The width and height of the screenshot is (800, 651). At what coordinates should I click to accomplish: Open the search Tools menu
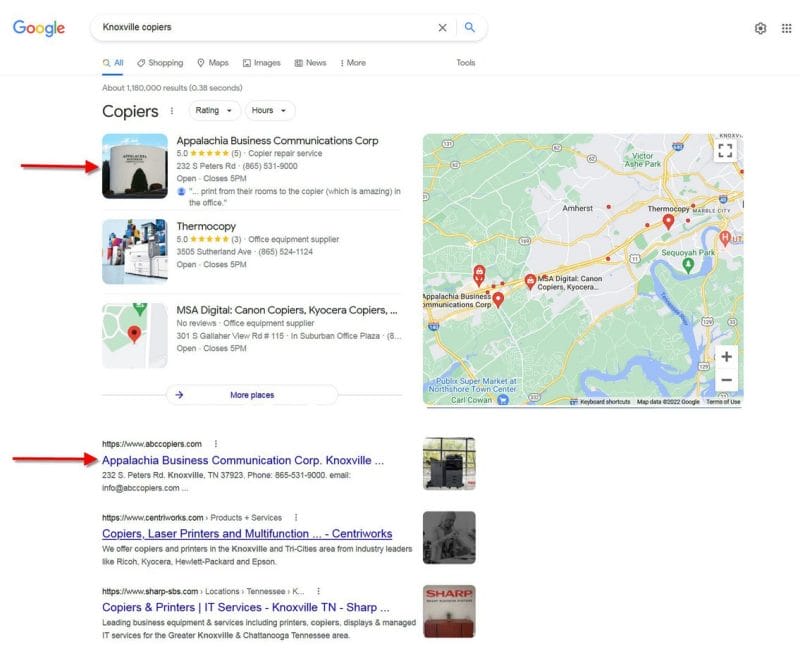pos(465,63)
